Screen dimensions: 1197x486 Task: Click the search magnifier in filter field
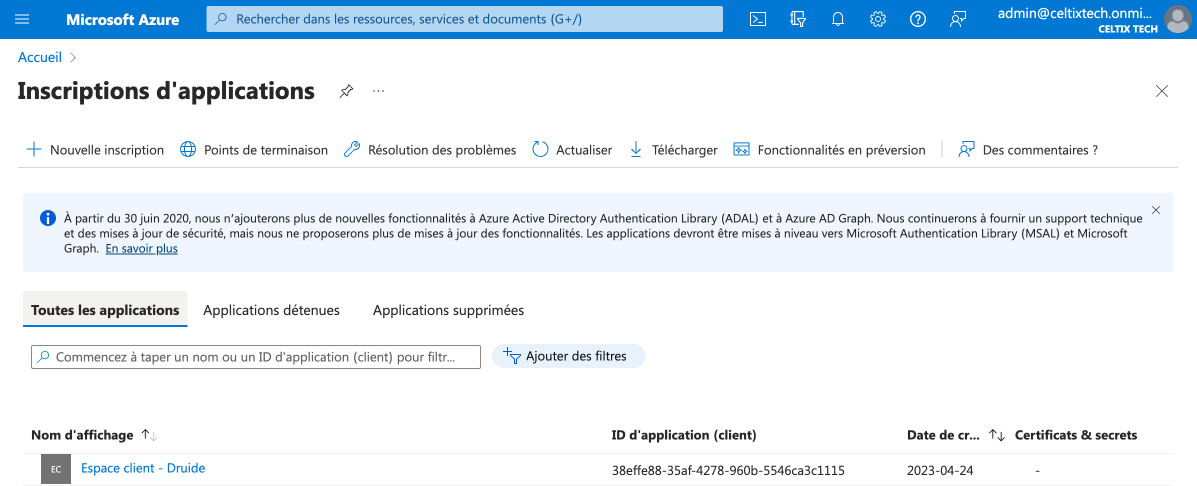click(44, 356)
